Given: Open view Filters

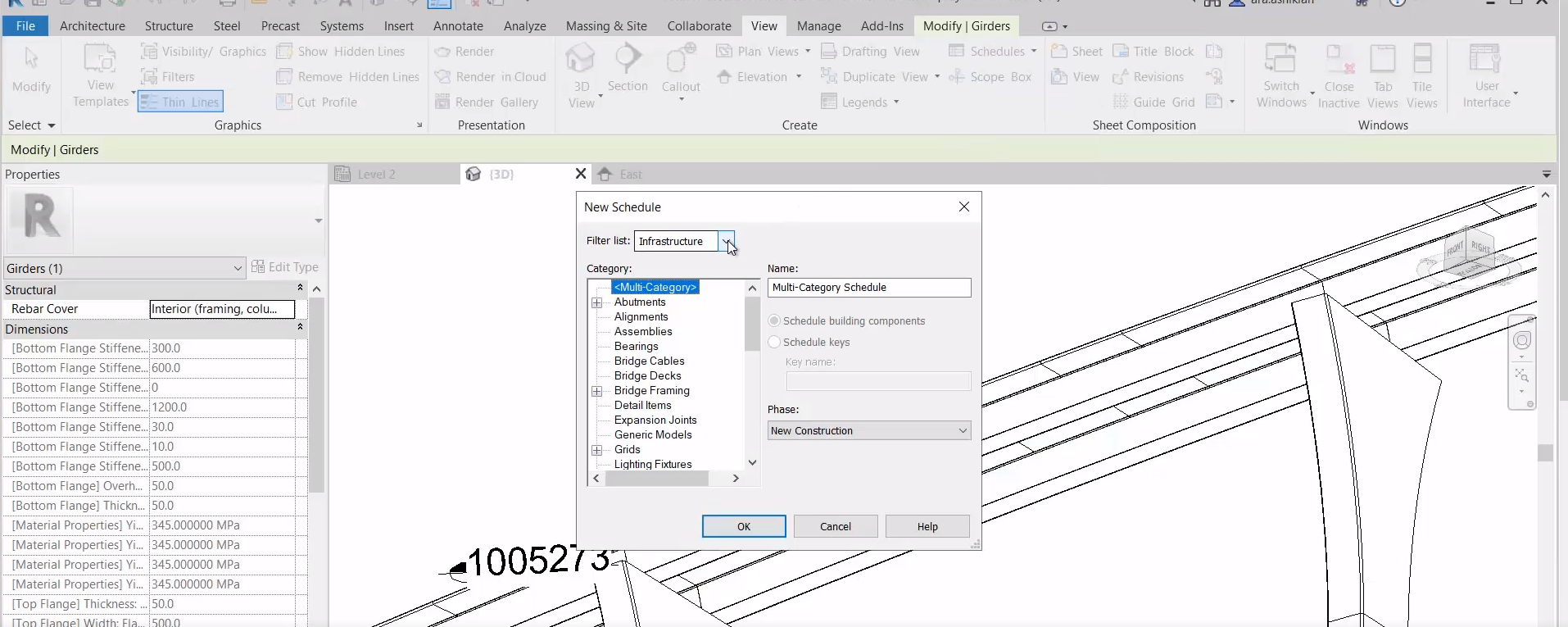Looking at the screenshot, I should [x=168, y=77].
